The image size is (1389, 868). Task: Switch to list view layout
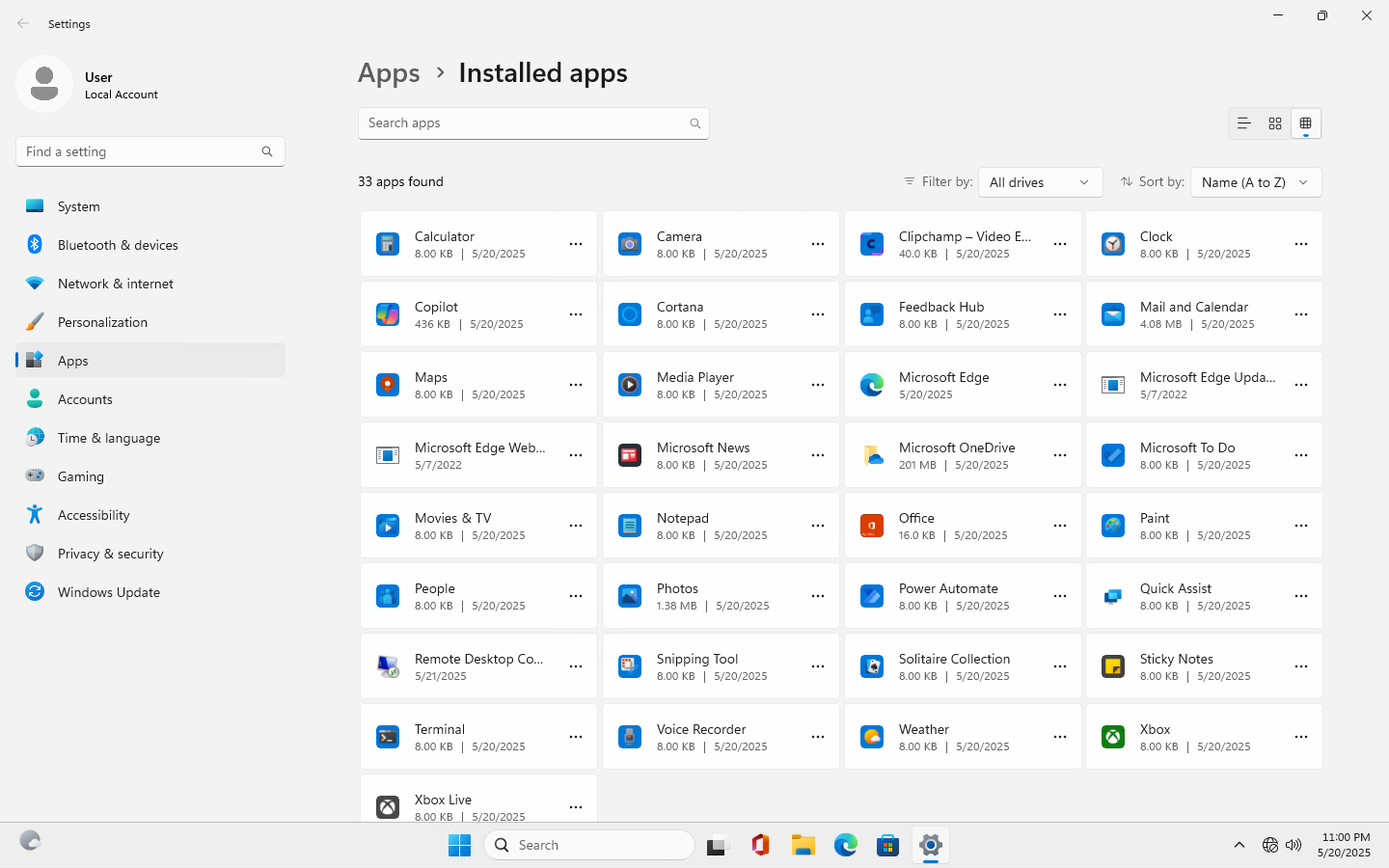click(1244, 123)
